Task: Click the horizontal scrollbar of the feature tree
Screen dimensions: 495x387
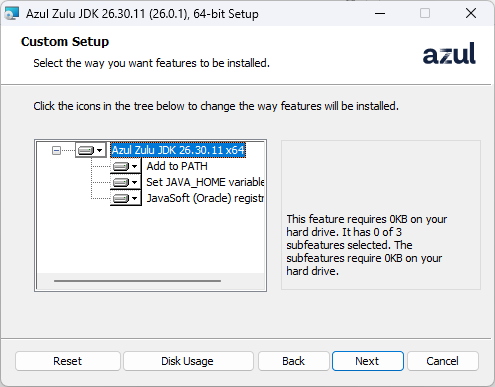Action: pos(137,281)
